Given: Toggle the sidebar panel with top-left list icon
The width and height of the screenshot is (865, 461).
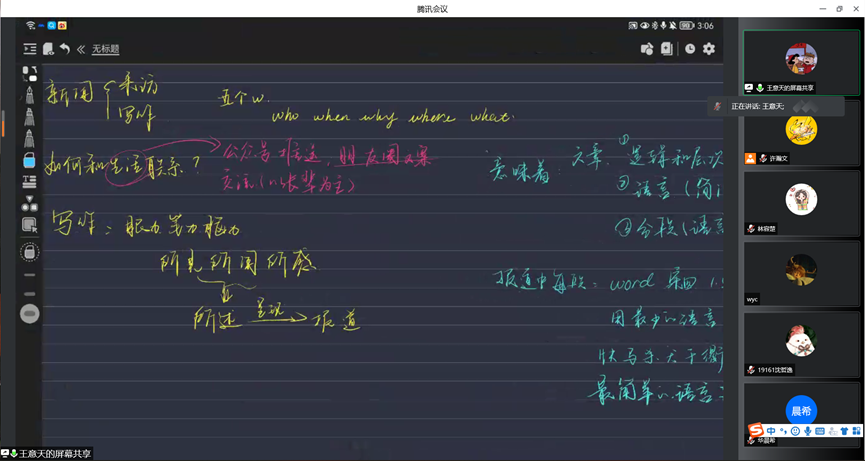Looking at the screenshot, I should point(30,48).
